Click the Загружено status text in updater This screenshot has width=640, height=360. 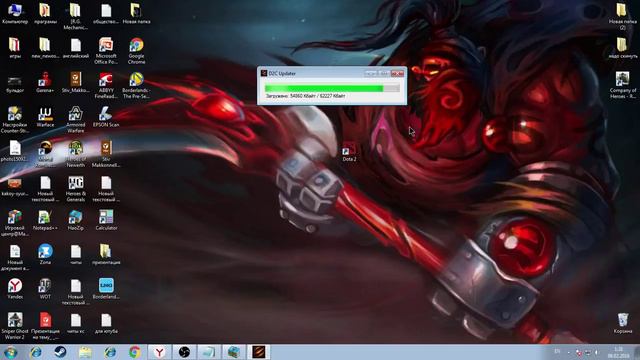(306, 96)
